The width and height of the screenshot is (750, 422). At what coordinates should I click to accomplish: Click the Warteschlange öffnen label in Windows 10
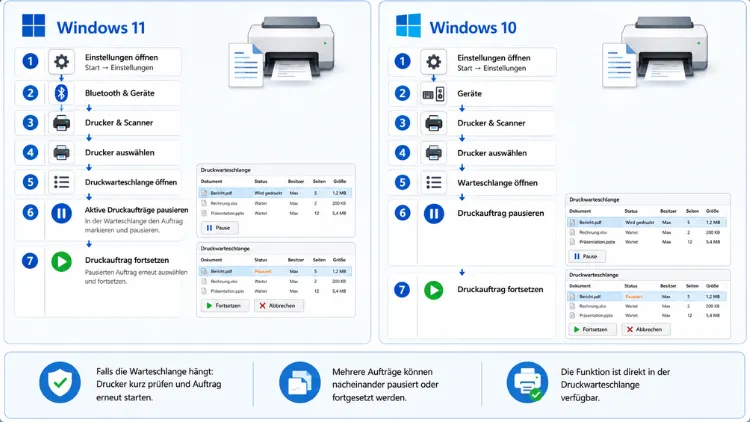(x=497, y=183)
